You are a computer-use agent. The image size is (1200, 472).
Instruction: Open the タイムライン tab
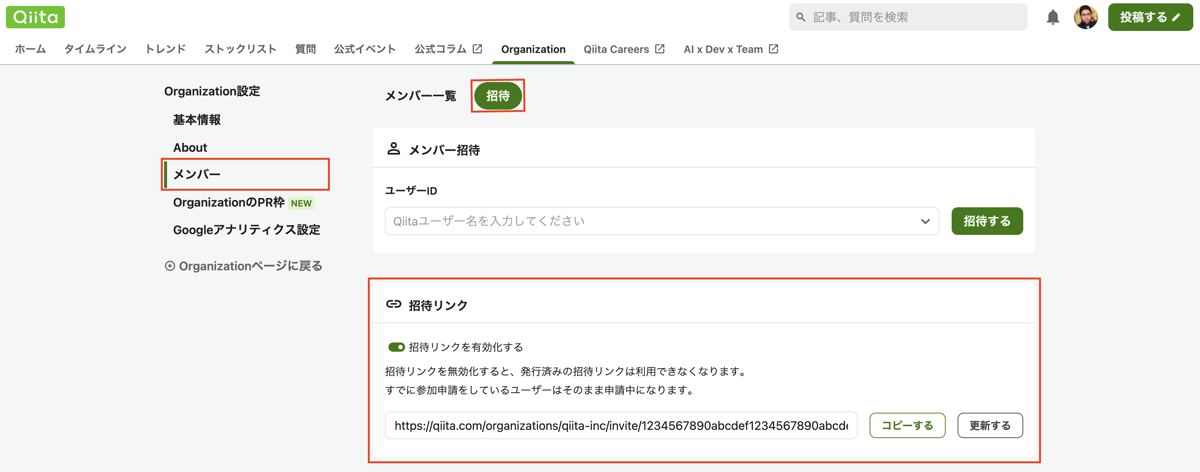click(95, 49)
